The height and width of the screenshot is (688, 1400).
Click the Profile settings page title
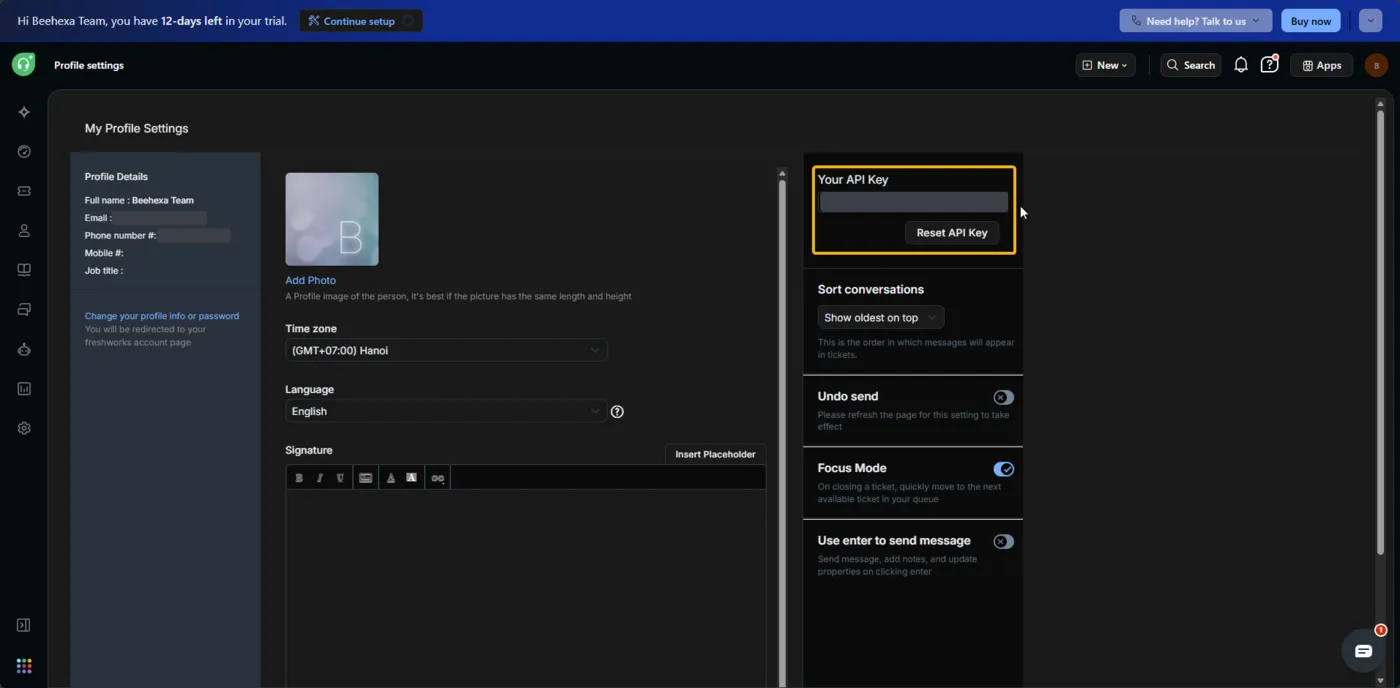point(89,65)
